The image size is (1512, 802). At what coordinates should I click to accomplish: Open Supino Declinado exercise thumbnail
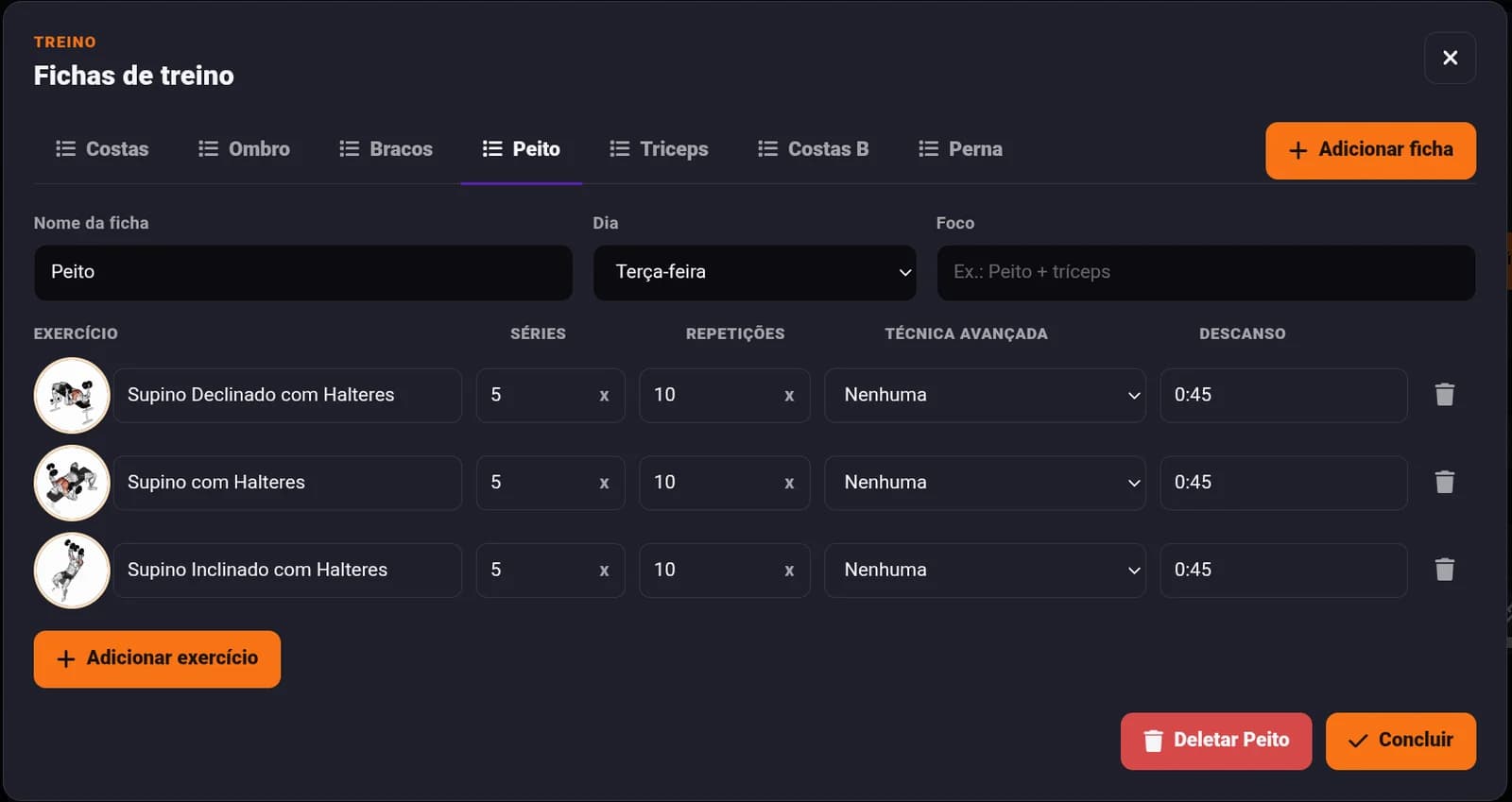[x=72, y=395]
